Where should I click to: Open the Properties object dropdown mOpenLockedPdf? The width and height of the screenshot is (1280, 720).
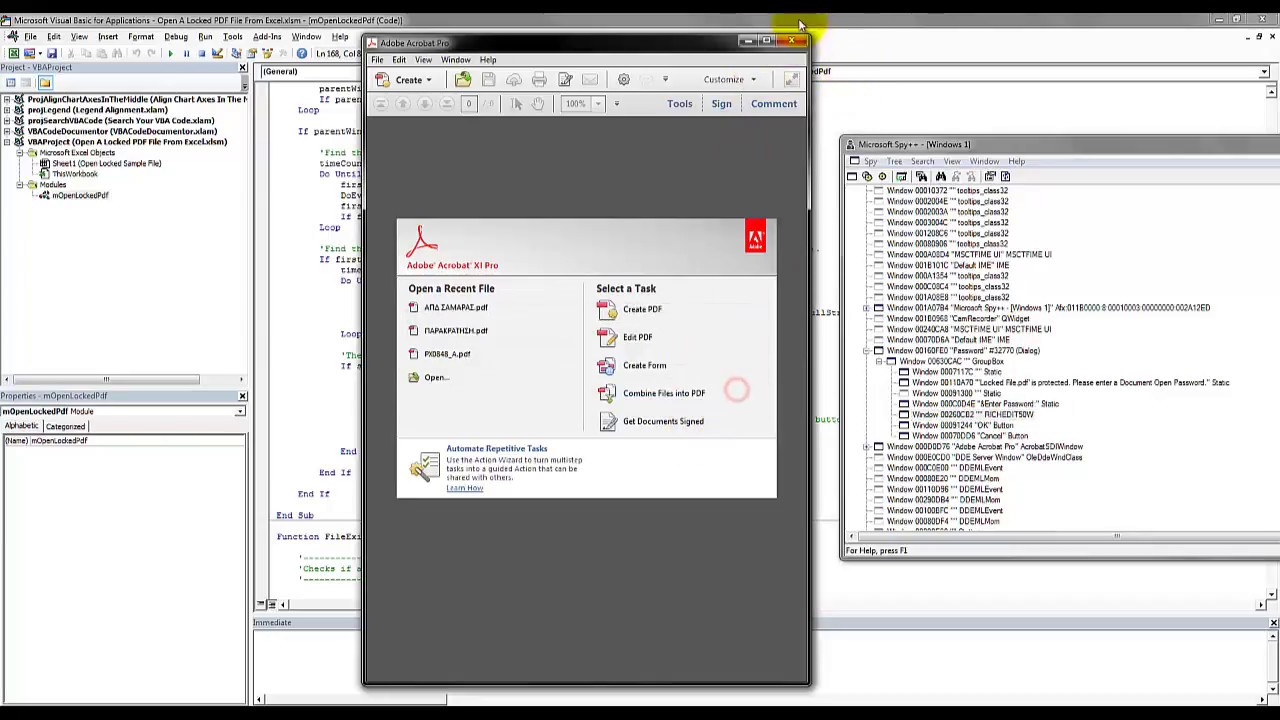pyautogui.click(x=240, y=411)
